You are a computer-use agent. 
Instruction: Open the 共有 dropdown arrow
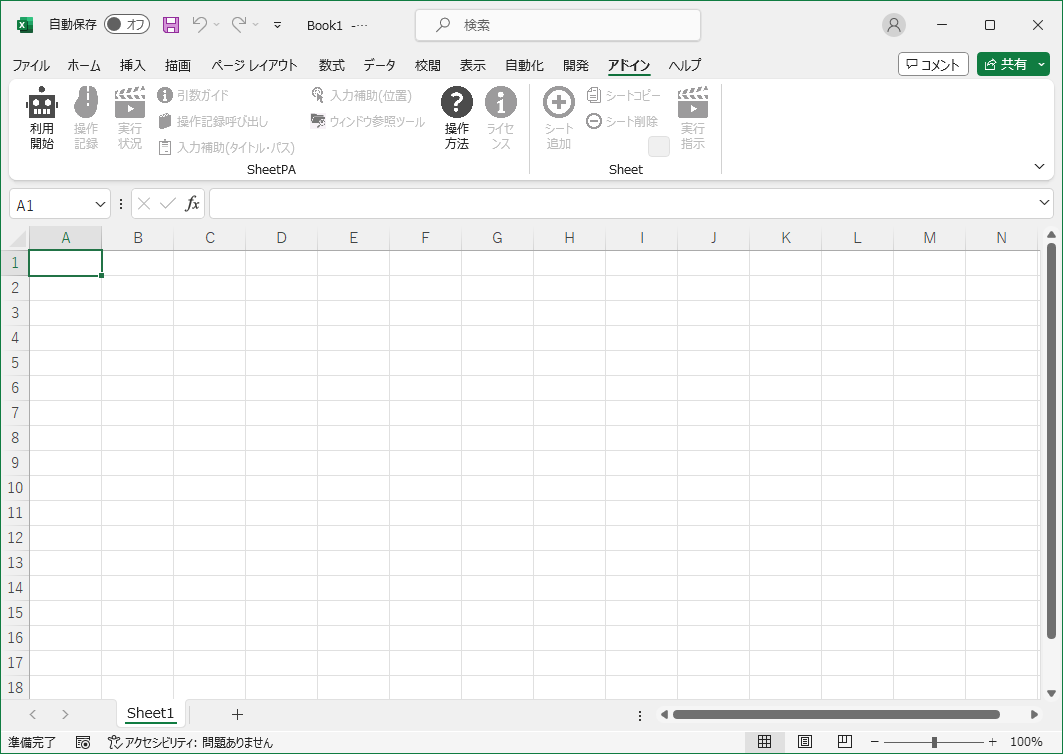pos(1042,64)
